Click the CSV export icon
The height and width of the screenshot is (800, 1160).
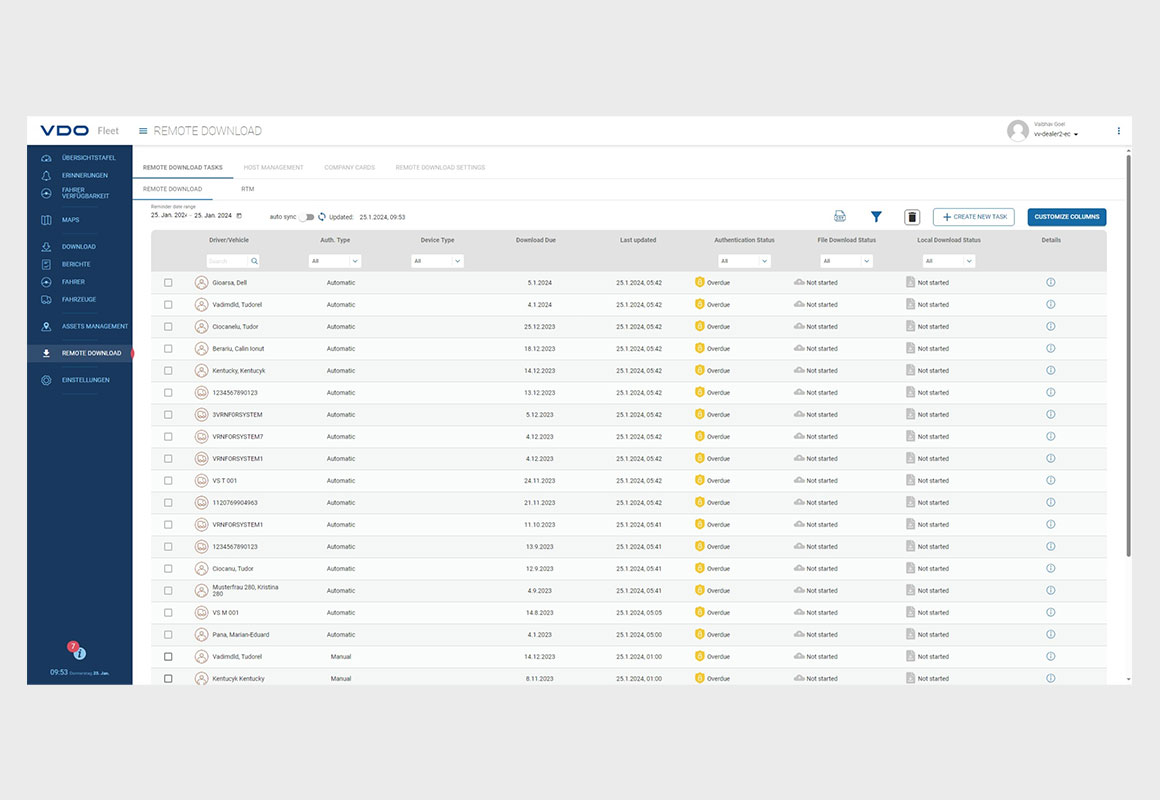point(840,217)
